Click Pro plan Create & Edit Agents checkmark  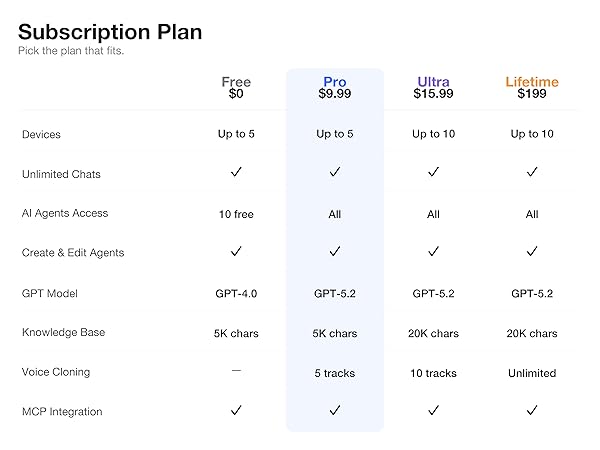[335, 252]
